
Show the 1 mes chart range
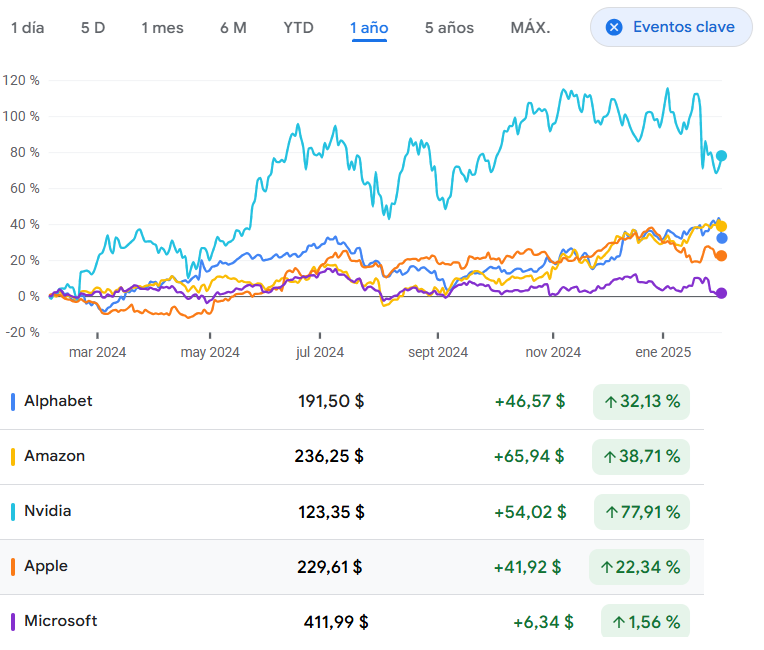pyautogui.click(x=162, y=27)
